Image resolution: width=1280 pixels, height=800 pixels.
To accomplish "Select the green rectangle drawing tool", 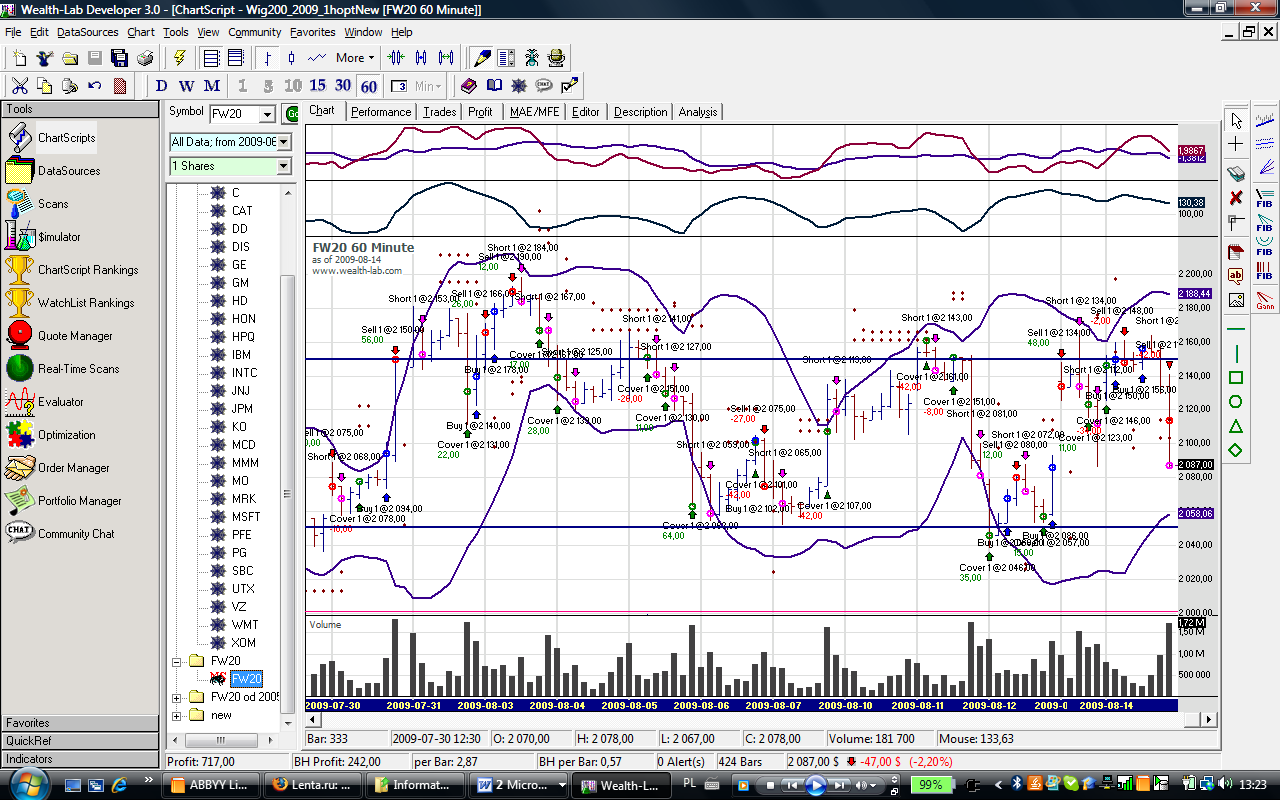I will 1236,378.
